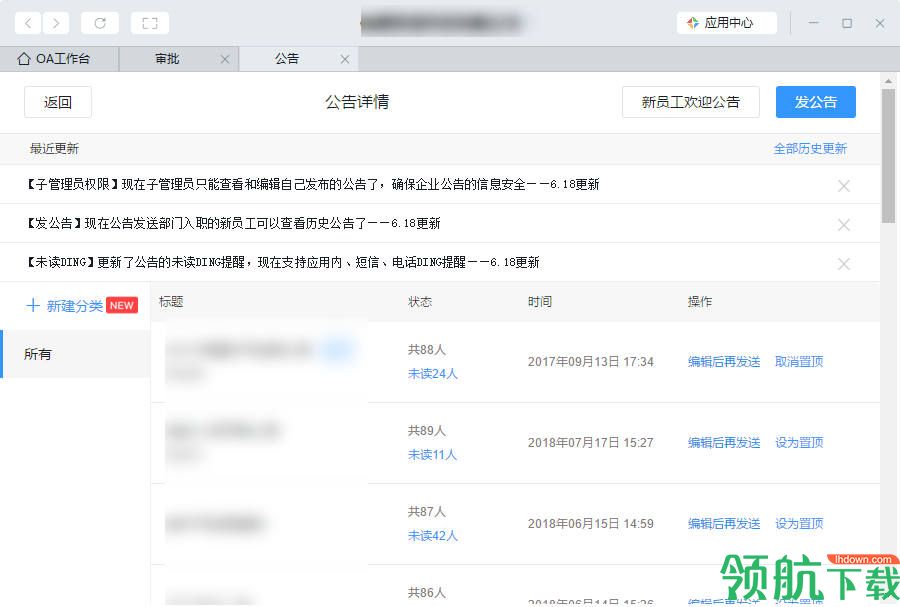Select the 共89人 recipient count
Viewport: 900px width, 607px height.
coord(426,431)
